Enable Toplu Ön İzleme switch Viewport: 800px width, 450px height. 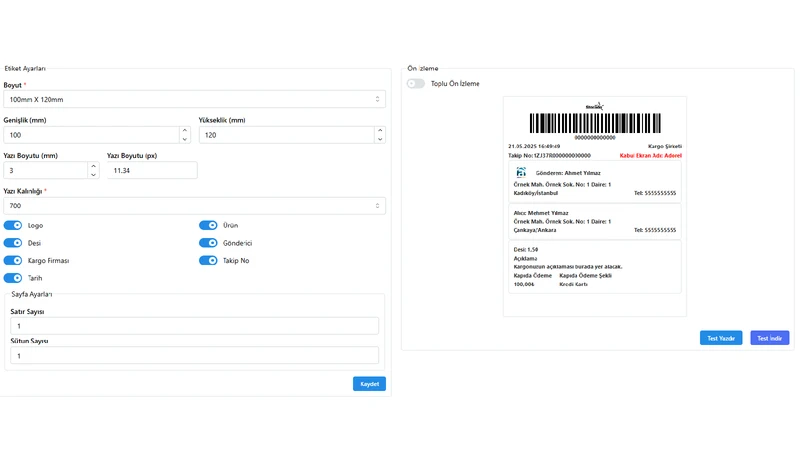[416, 84]
